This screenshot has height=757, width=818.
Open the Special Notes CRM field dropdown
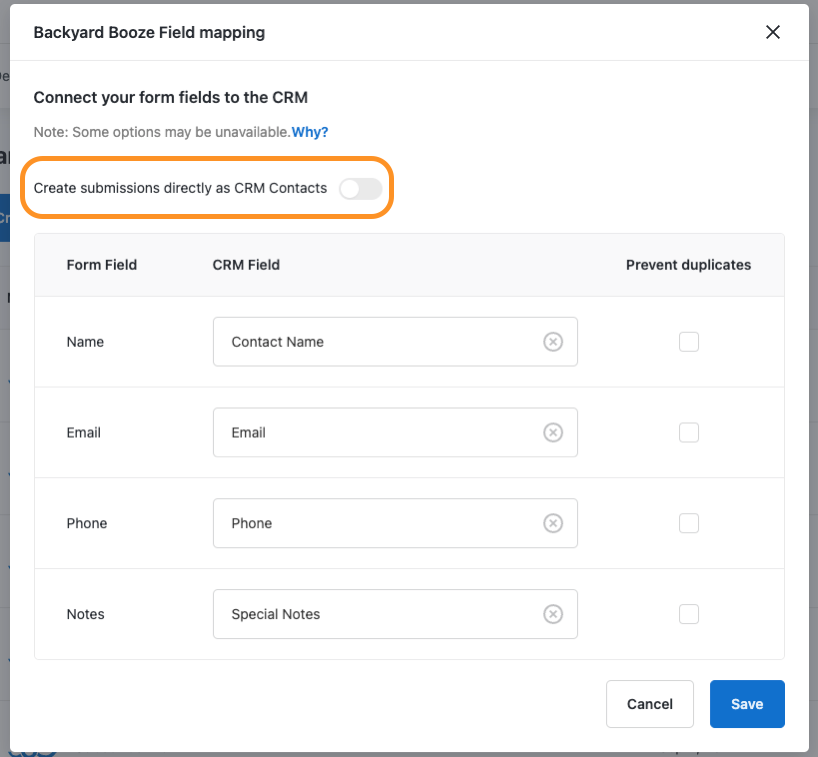[395, 614]
